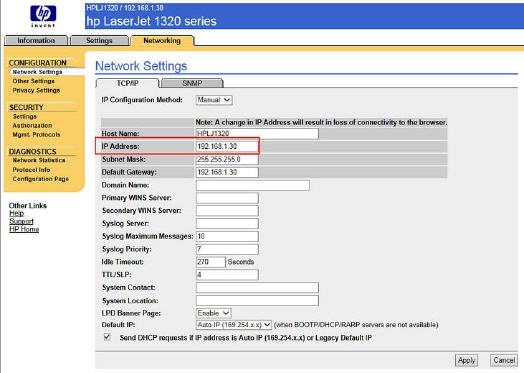
Task: Switch to the Information tab
Action: (x=36, y=40)
